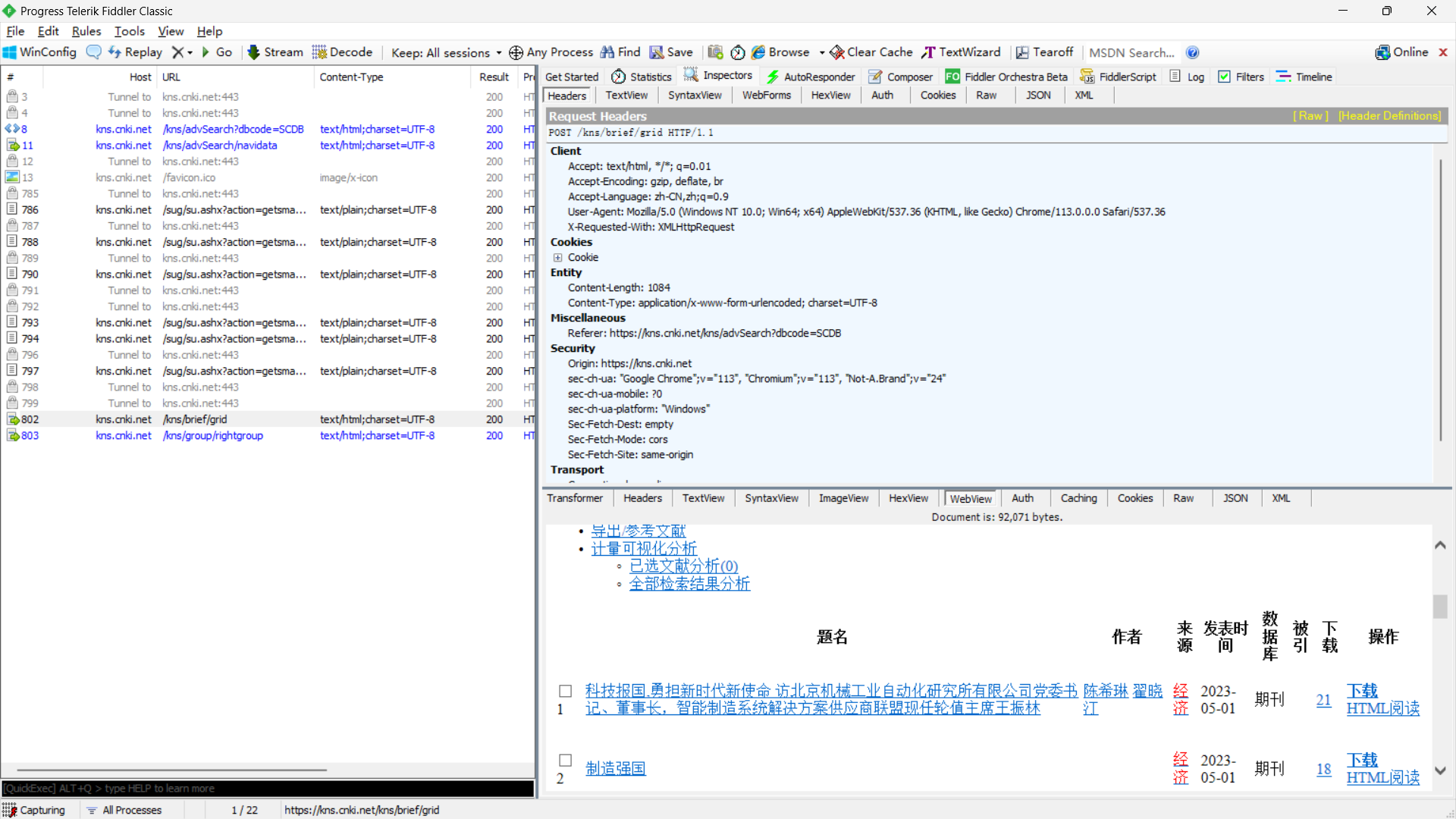Screen dimensions: 1456x819
Task: Click the Capturing status indicator
Action: [35, 810]
